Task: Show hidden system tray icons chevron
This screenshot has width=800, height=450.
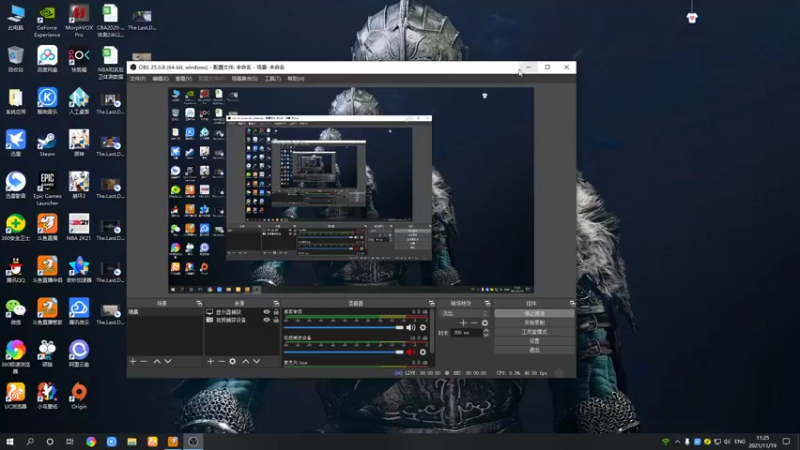Action: pos(677,442)
